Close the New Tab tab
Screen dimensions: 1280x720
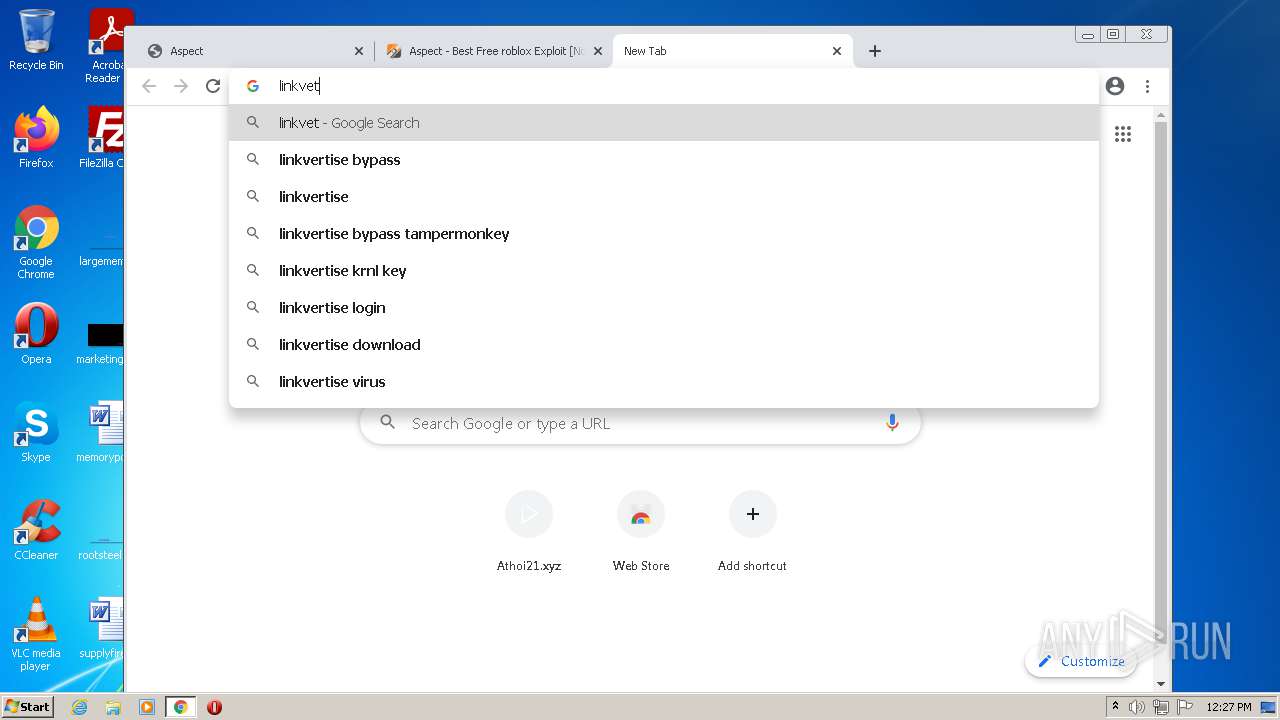coord(837,51)
